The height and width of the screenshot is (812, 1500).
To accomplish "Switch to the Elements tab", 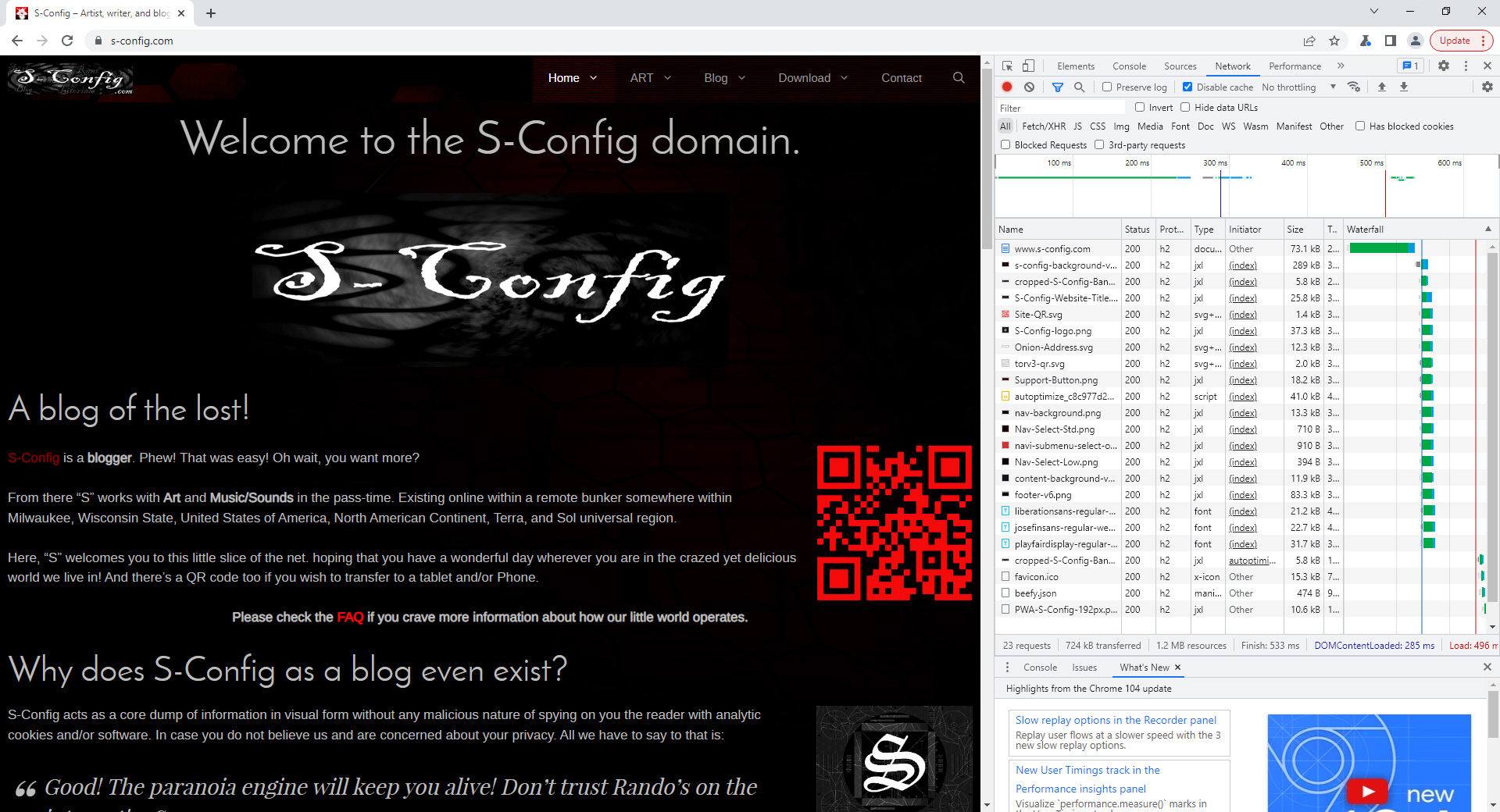I will coord(1076,66).
